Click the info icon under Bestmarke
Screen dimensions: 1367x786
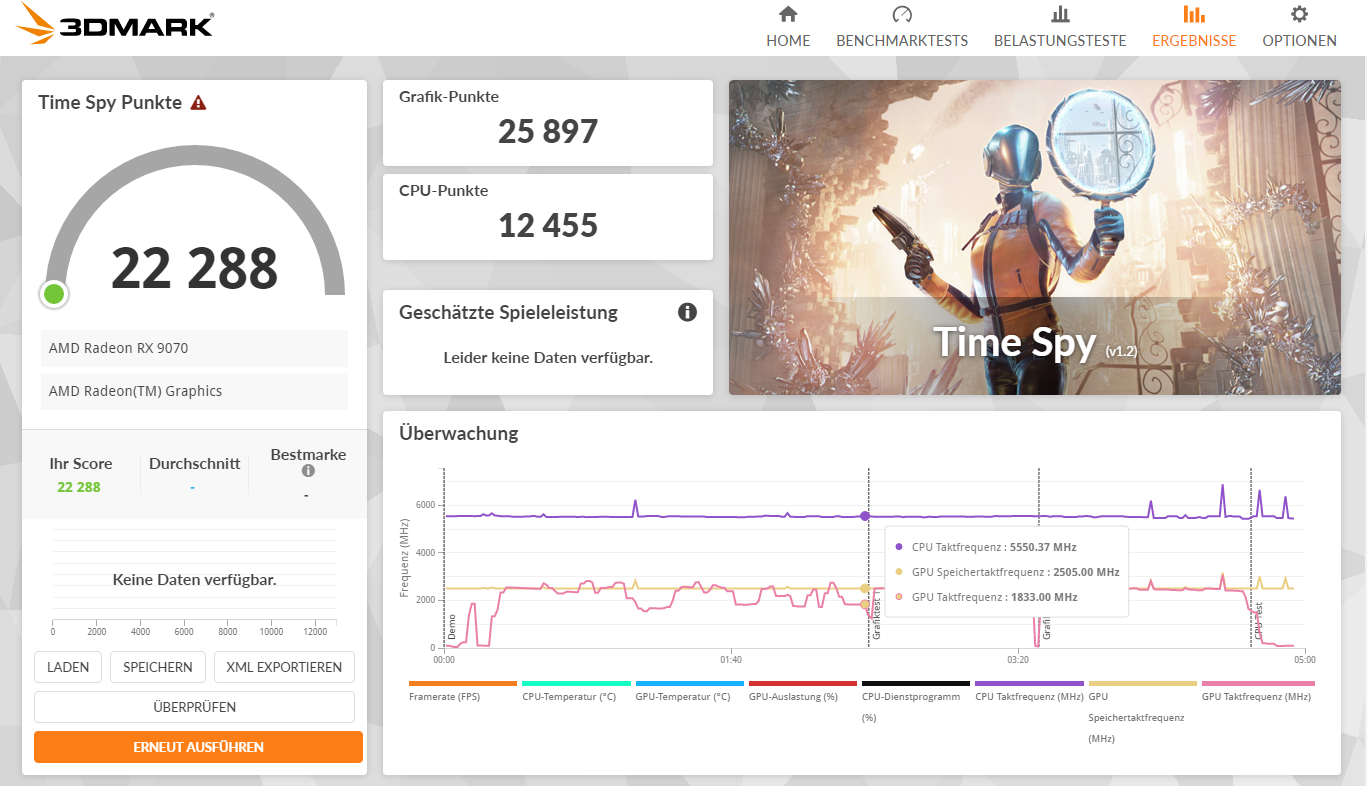(x=308, y=471)
